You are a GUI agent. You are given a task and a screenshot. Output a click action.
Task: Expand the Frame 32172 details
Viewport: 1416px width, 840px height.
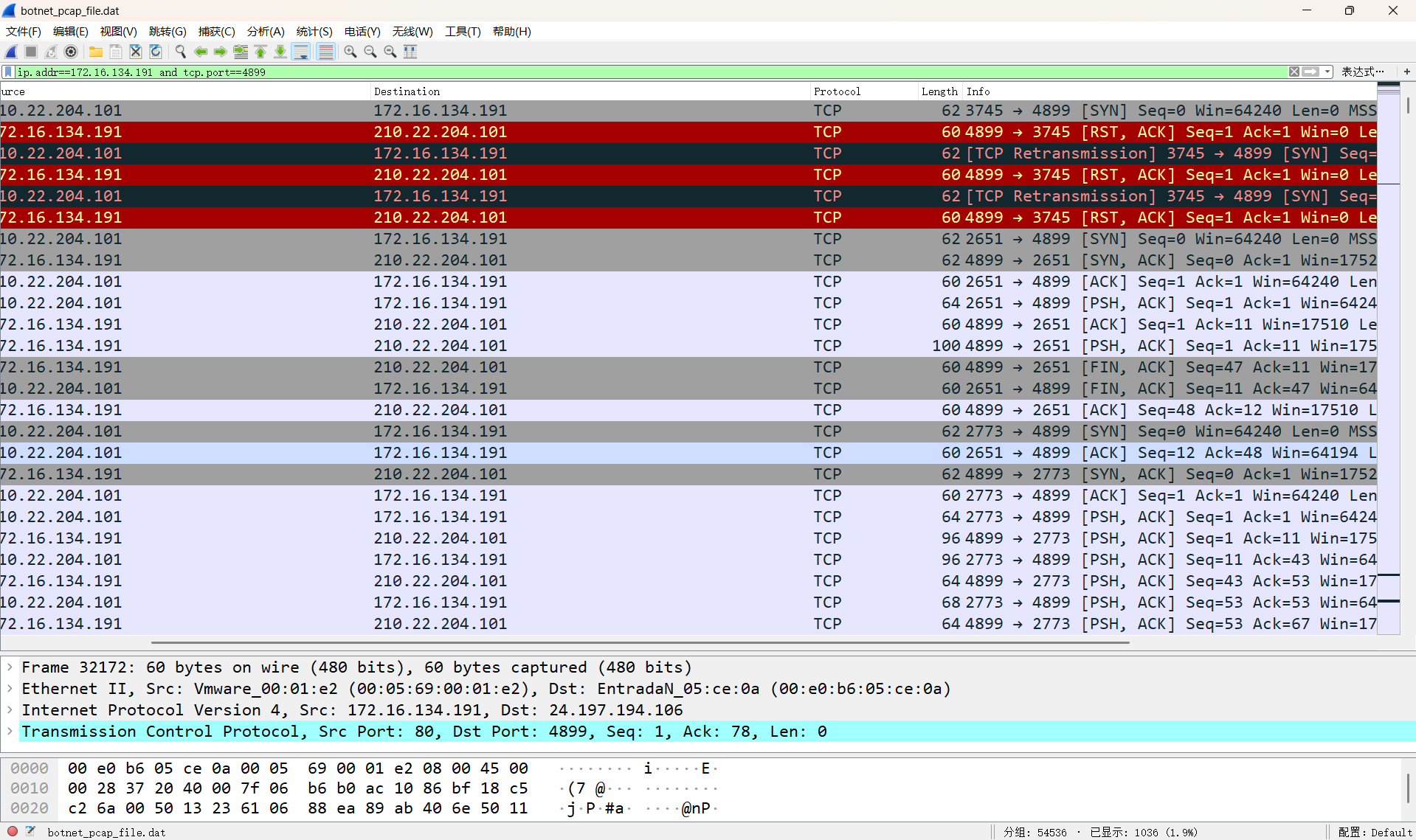coord(10,667)
